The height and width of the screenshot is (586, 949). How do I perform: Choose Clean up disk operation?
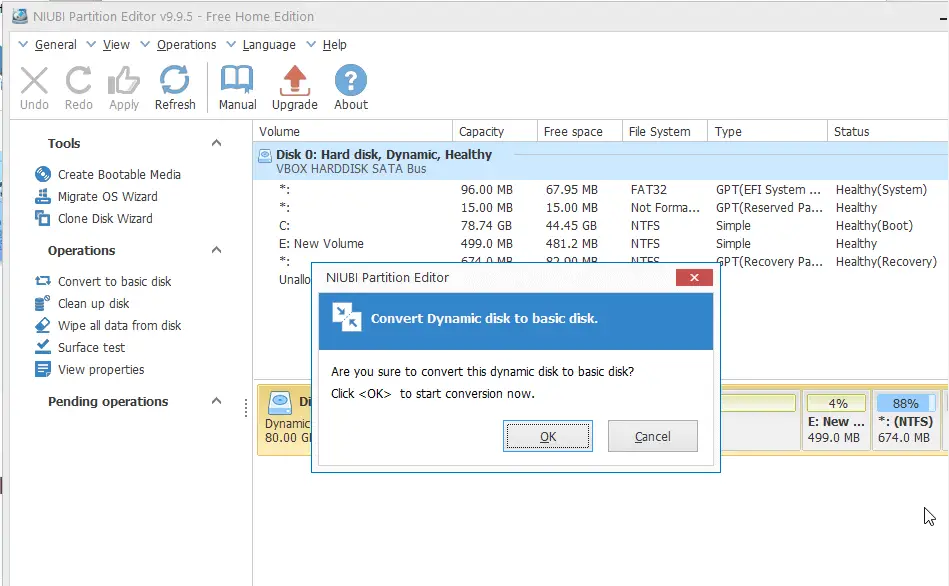[x=94, y=303]
